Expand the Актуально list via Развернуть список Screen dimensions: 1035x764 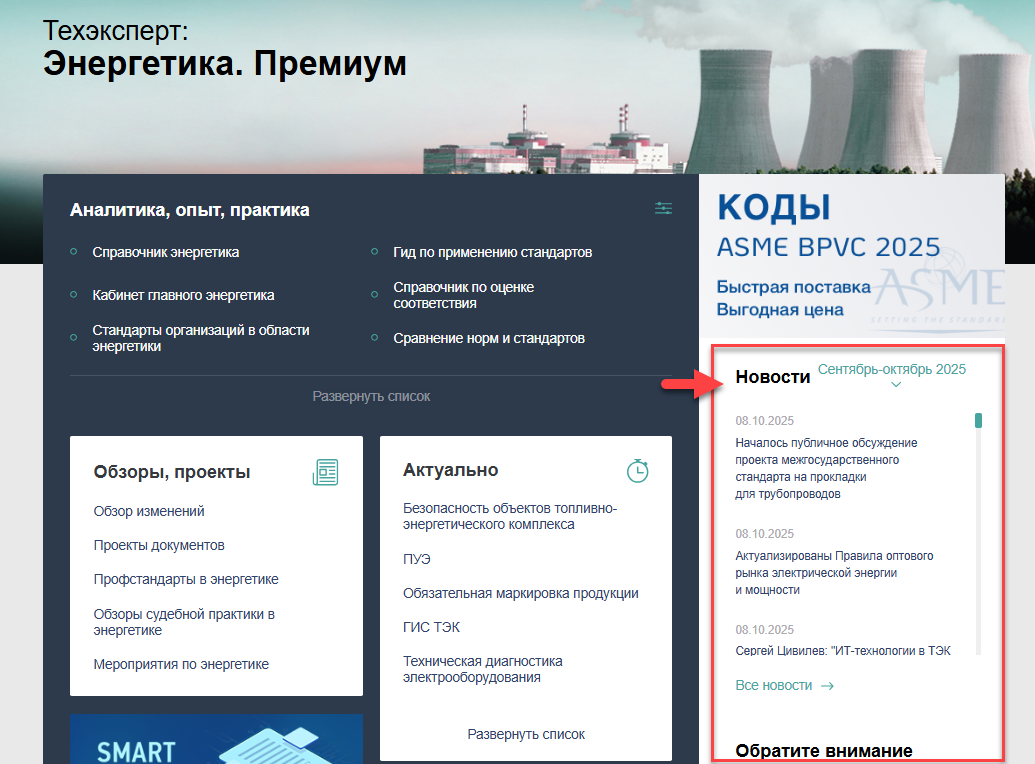(526, 734)
